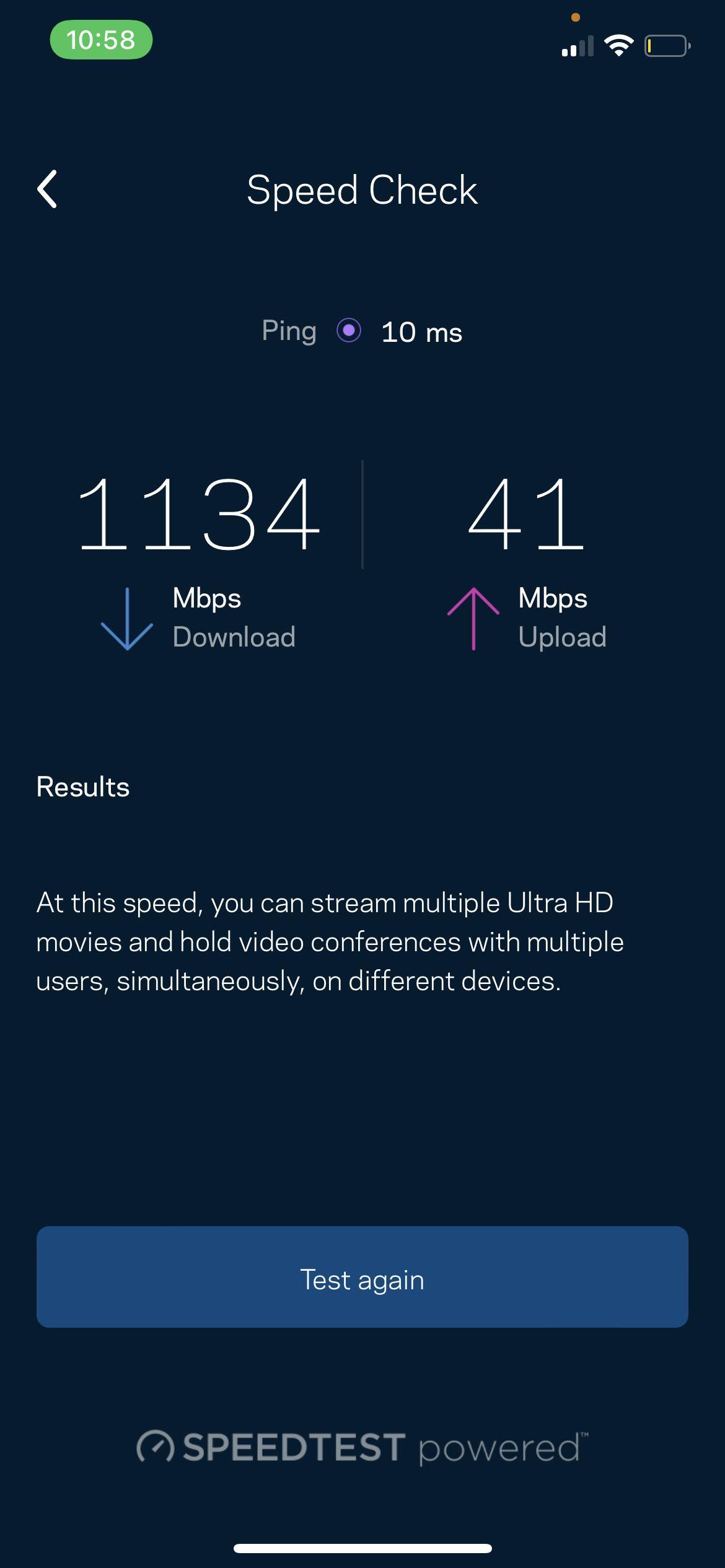Tap the results description paragraph

[330, 942]
